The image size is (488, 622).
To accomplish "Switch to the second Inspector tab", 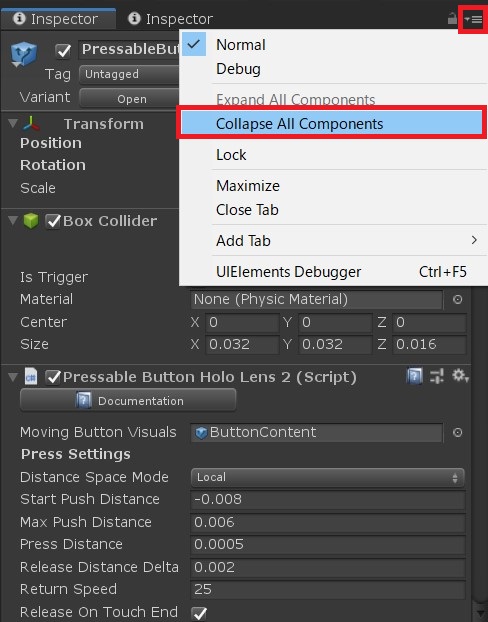I will coord(171,19).
